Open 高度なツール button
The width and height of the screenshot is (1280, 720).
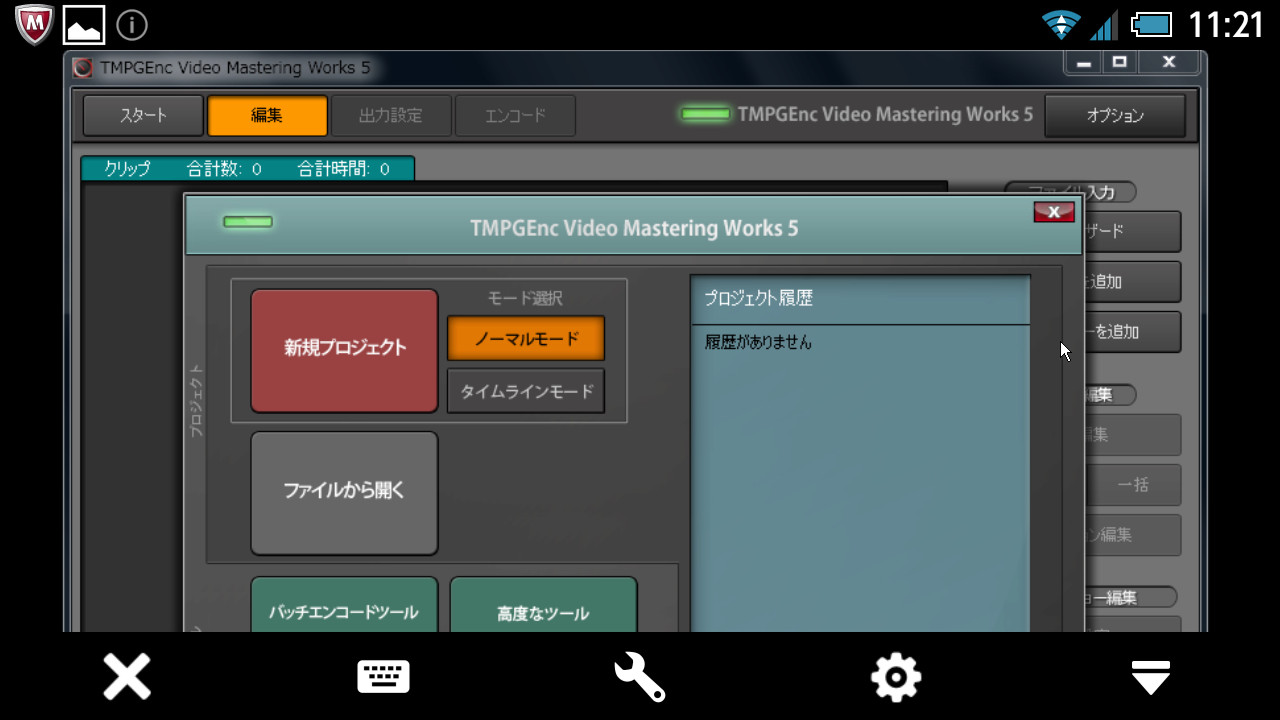click(543, 608)
